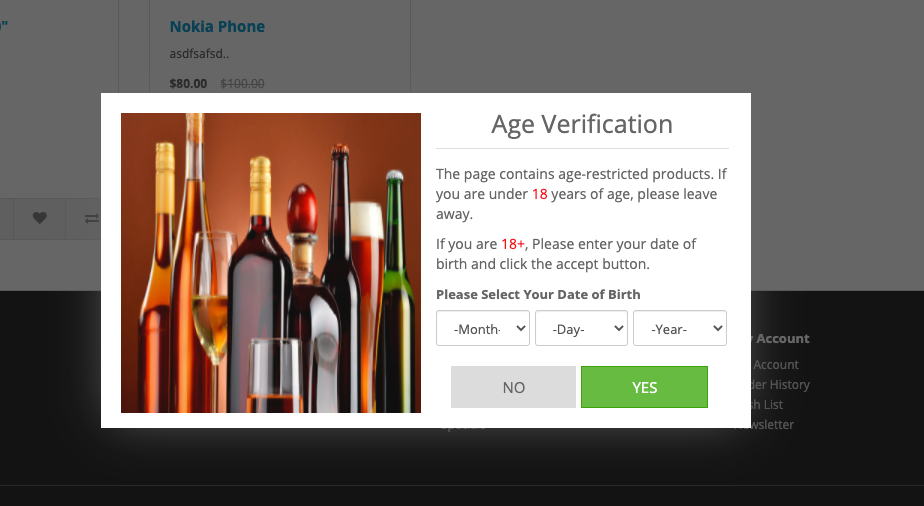Select the $80.00 sale price

[x=188, y=84]
